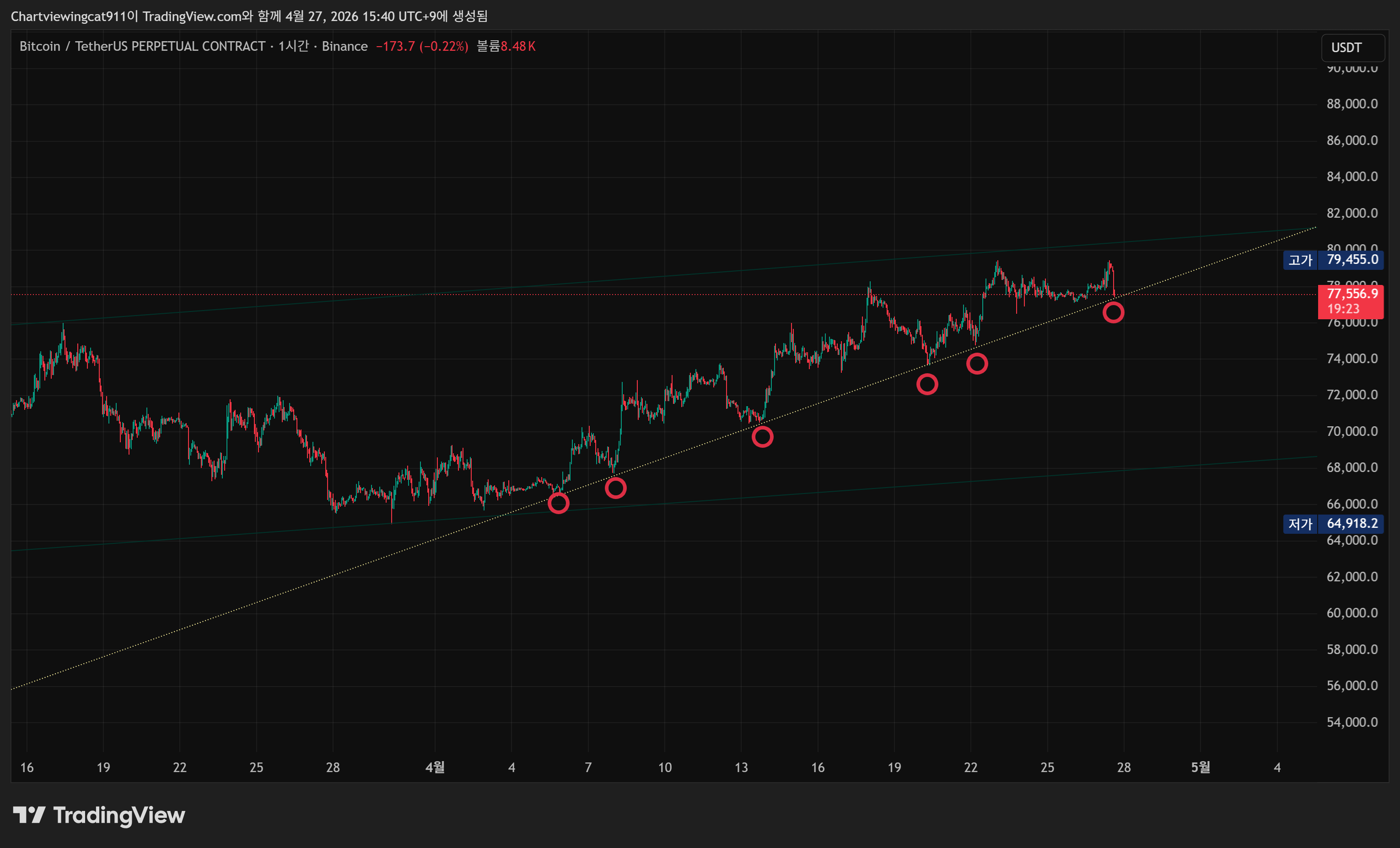Screen dimensions: 1400x848
Task: Click the 볼륨 8.48K volume indicator
Action: point(506,47)
